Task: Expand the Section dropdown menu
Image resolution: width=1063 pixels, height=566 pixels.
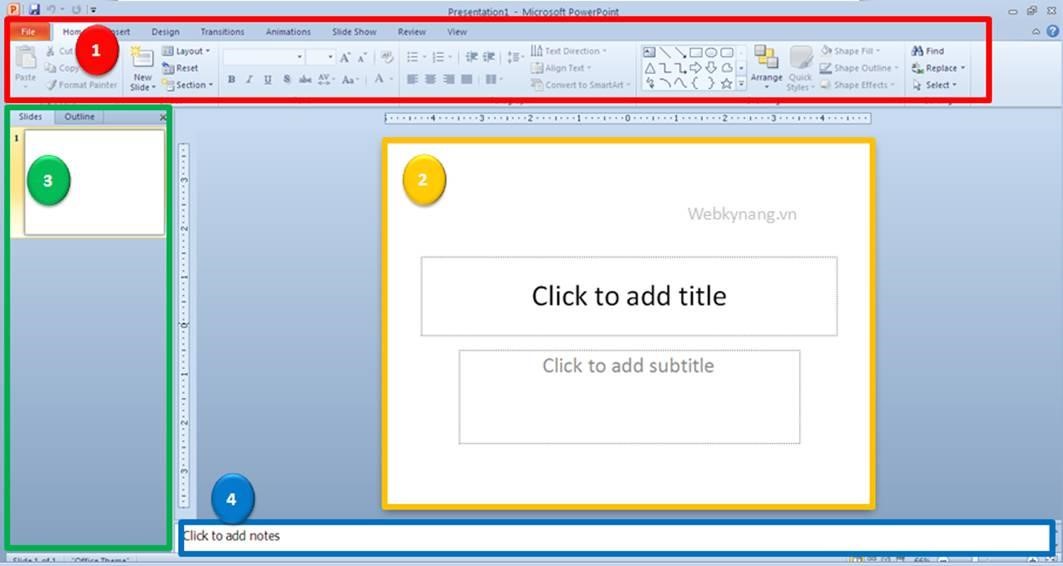Action: click(188, 85)
